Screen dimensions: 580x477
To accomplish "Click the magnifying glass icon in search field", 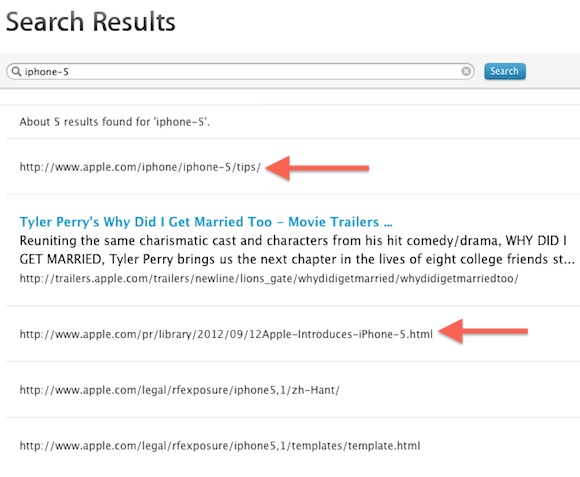I will pos(16,71).
